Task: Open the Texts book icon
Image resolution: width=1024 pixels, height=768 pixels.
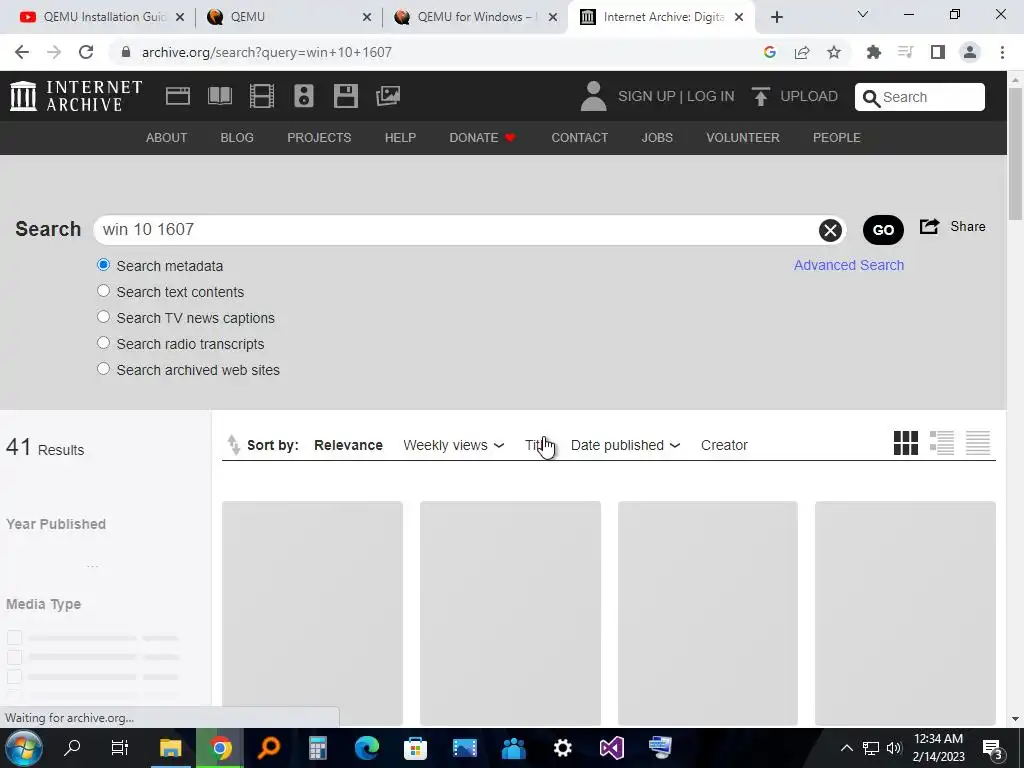Action: click(x=220, y=96)
